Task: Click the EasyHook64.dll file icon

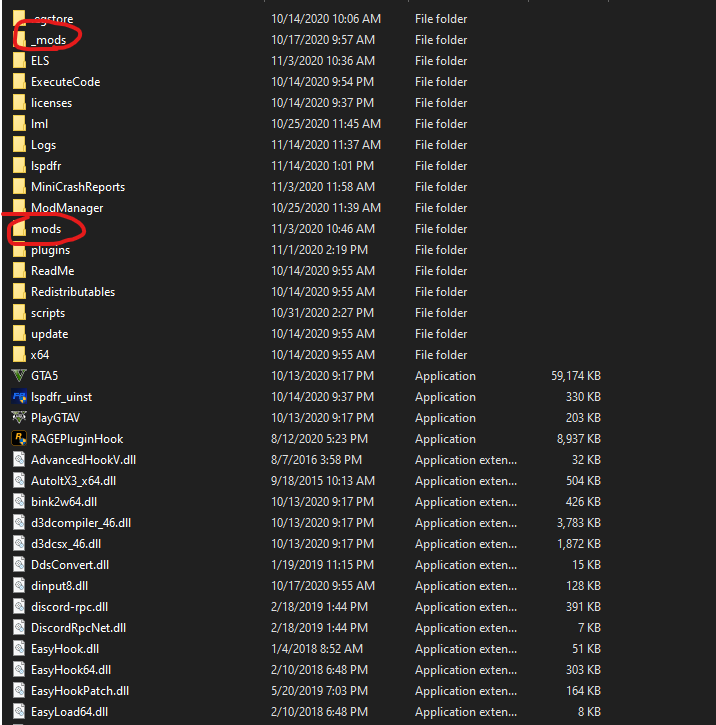Action: [x=19, y=670]
